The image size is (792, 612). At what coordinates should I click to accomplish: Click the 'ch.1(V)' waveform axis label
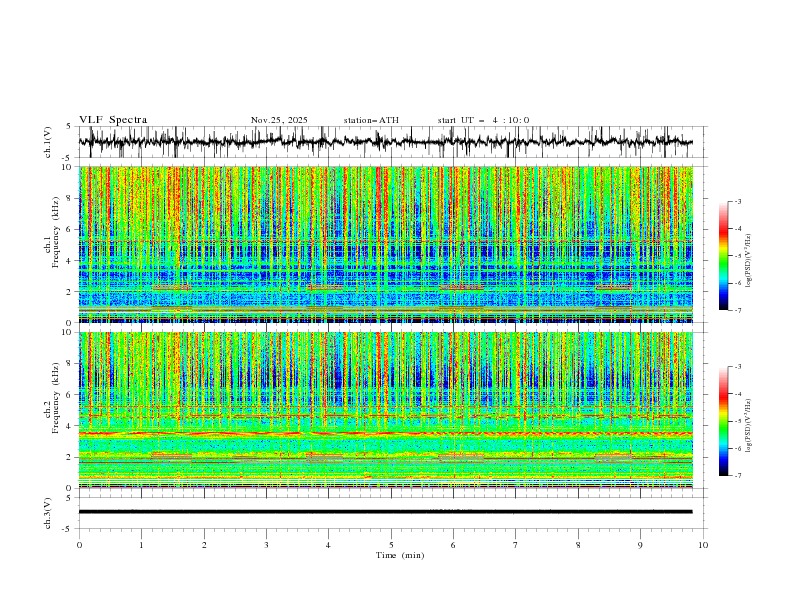pos(48,142)
